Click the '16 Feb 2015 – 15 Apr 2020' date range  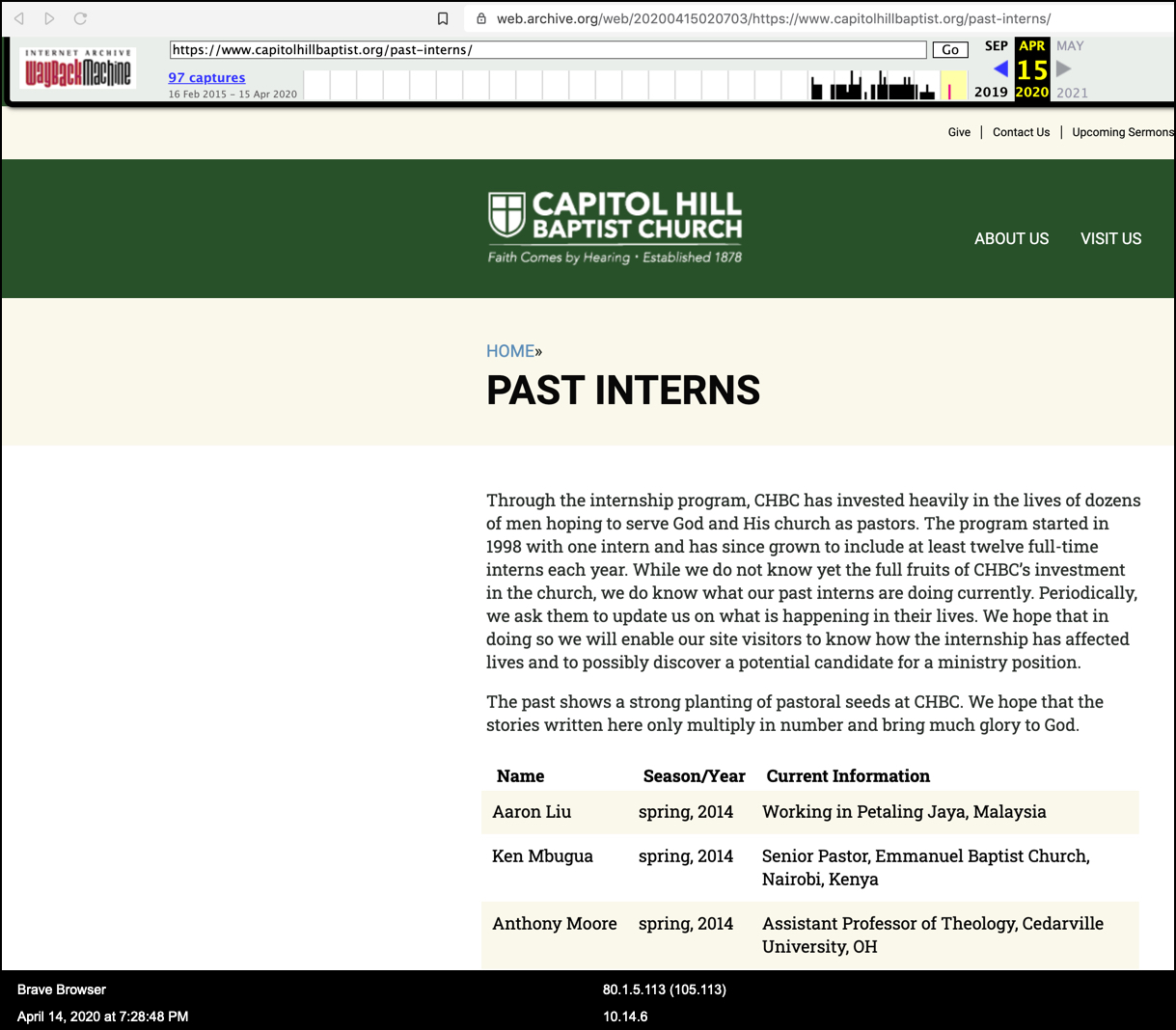click(232, 95)
